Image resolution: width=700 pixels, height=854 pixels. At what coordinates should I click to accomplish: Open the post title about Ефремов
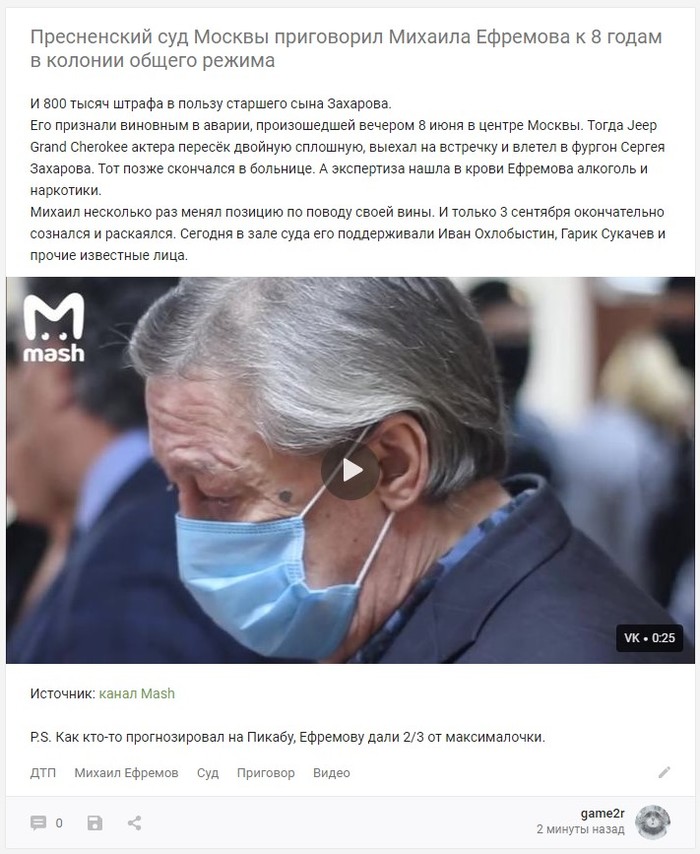pyautogui.click(x=346, y=48)
